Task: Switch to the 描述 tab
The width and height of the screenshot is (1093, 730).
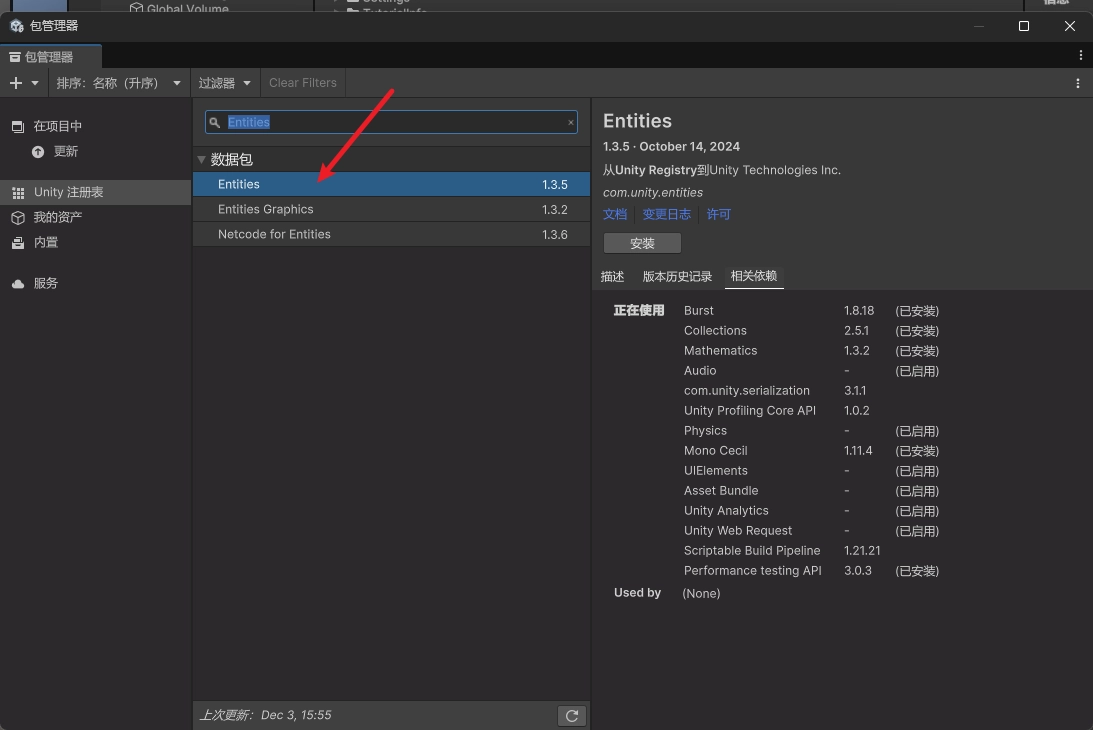Action: pyautogui.click(x=612, y=276)
